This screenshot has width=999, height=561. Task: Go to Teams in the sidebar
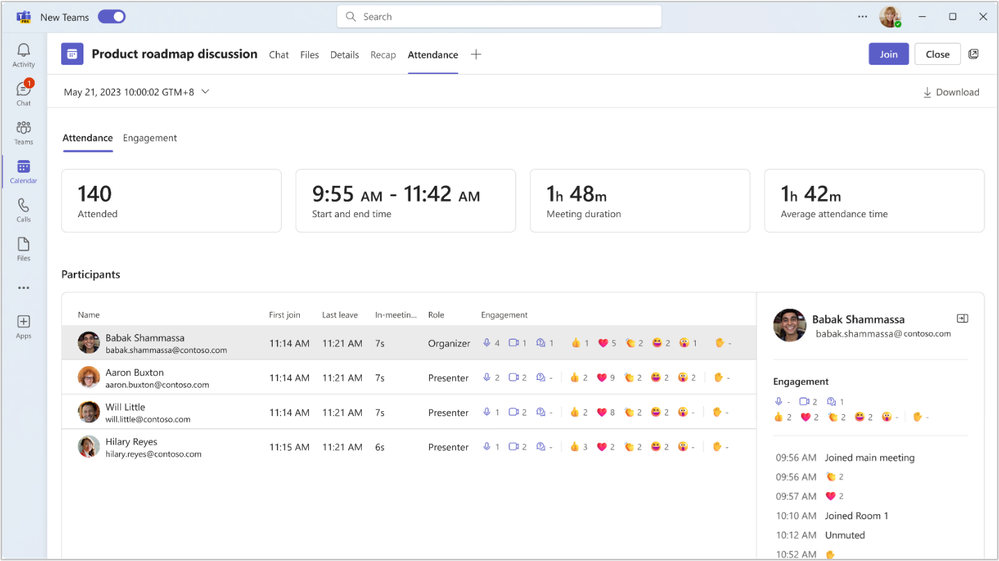click(24, 132)
